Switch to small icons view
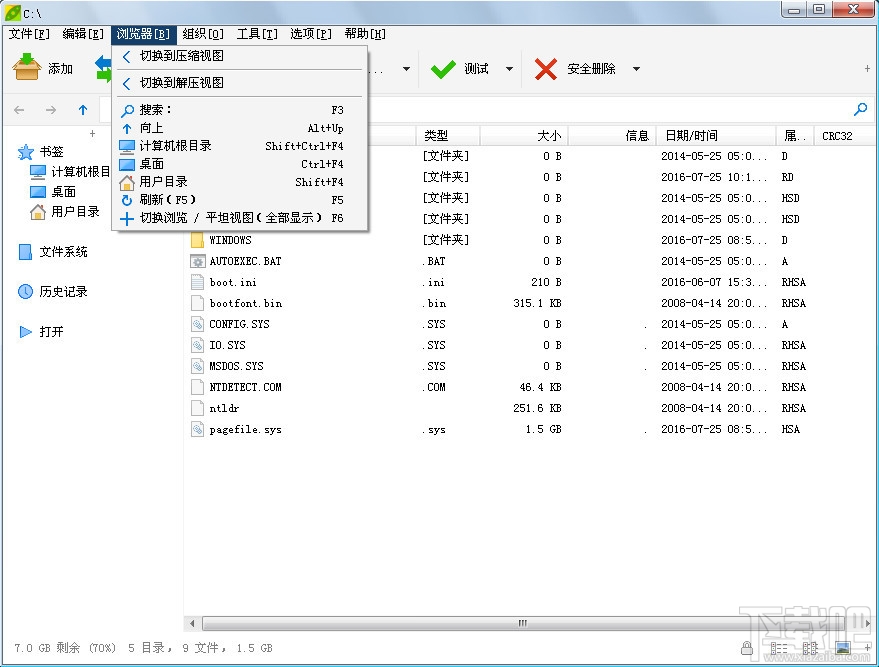Viewport: 879px width, 667px height. (x=810, y=649)
